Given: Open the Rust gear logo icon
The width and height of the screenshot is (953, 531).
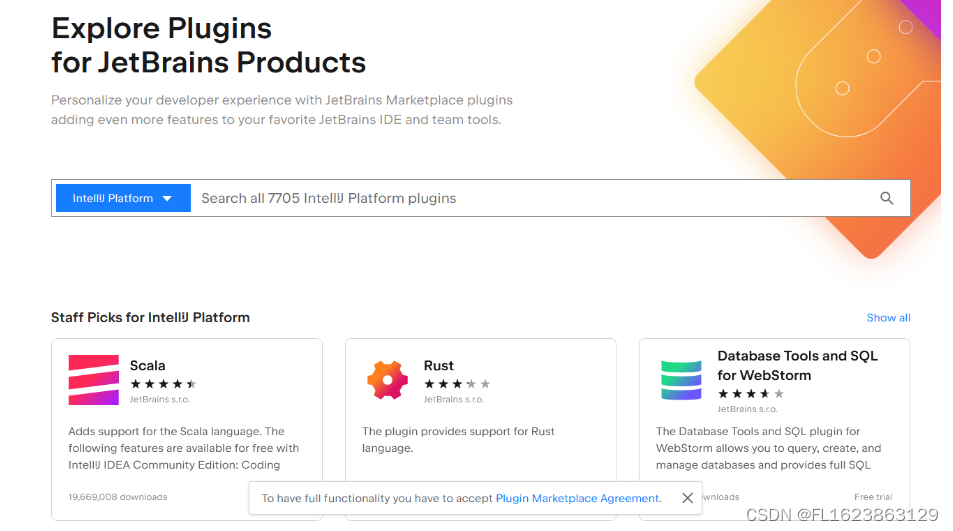Looking at the screenshot, I should (388, 380).
